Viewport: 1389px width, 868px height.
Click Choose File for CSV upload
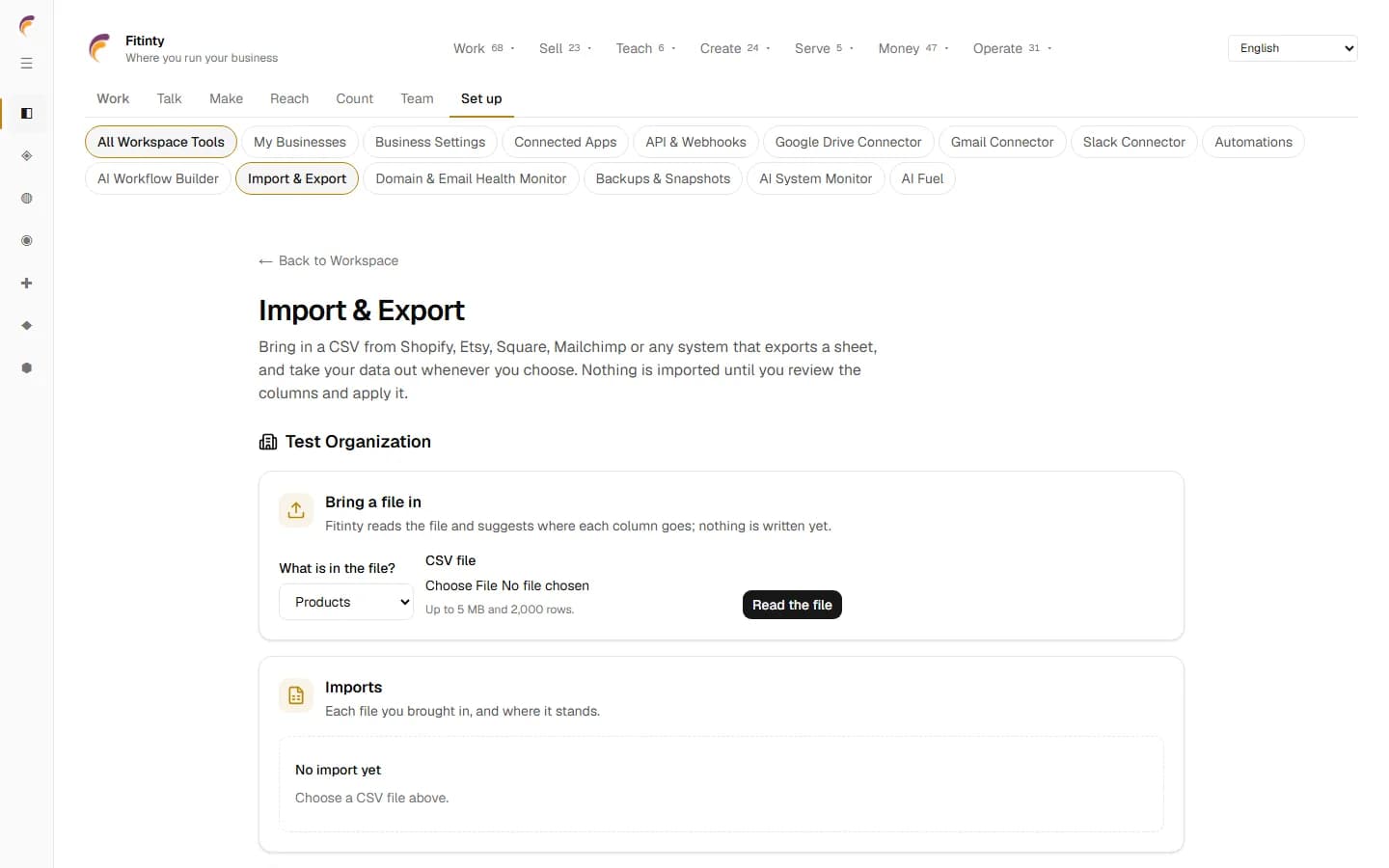(x=462, y=585)
